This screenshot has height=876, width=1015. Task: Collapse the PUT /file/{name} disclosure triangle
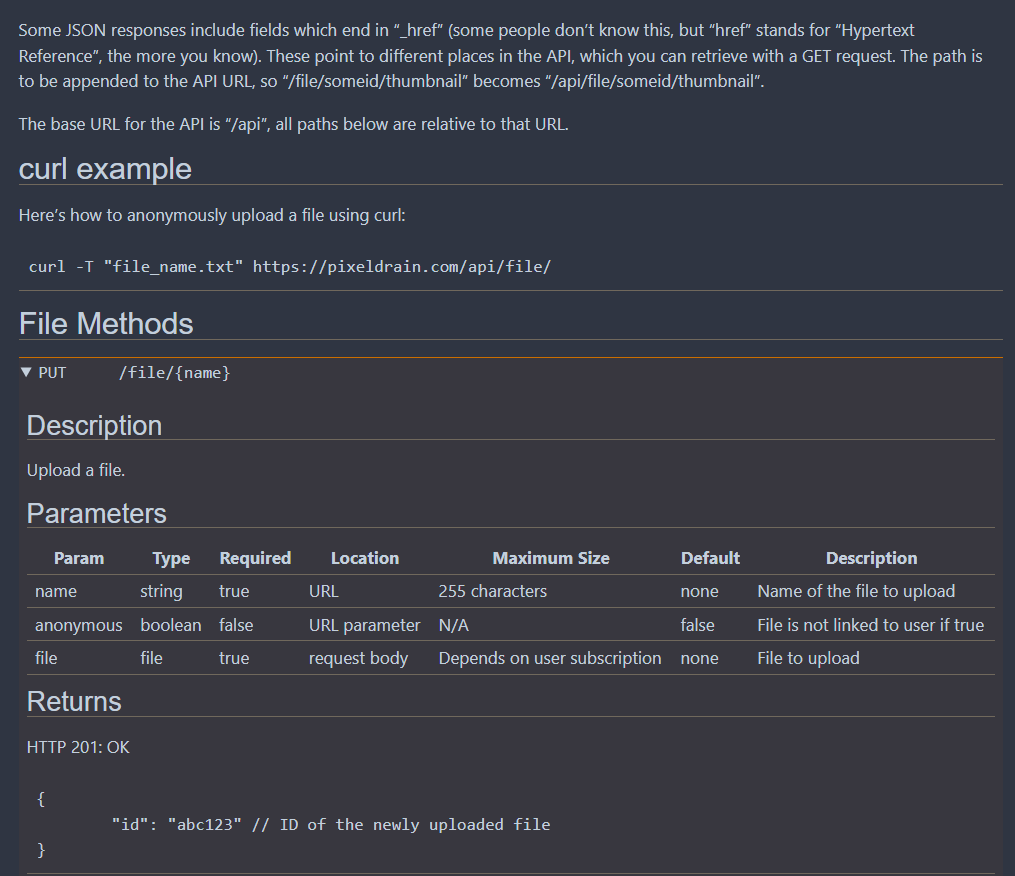[26, 373]
